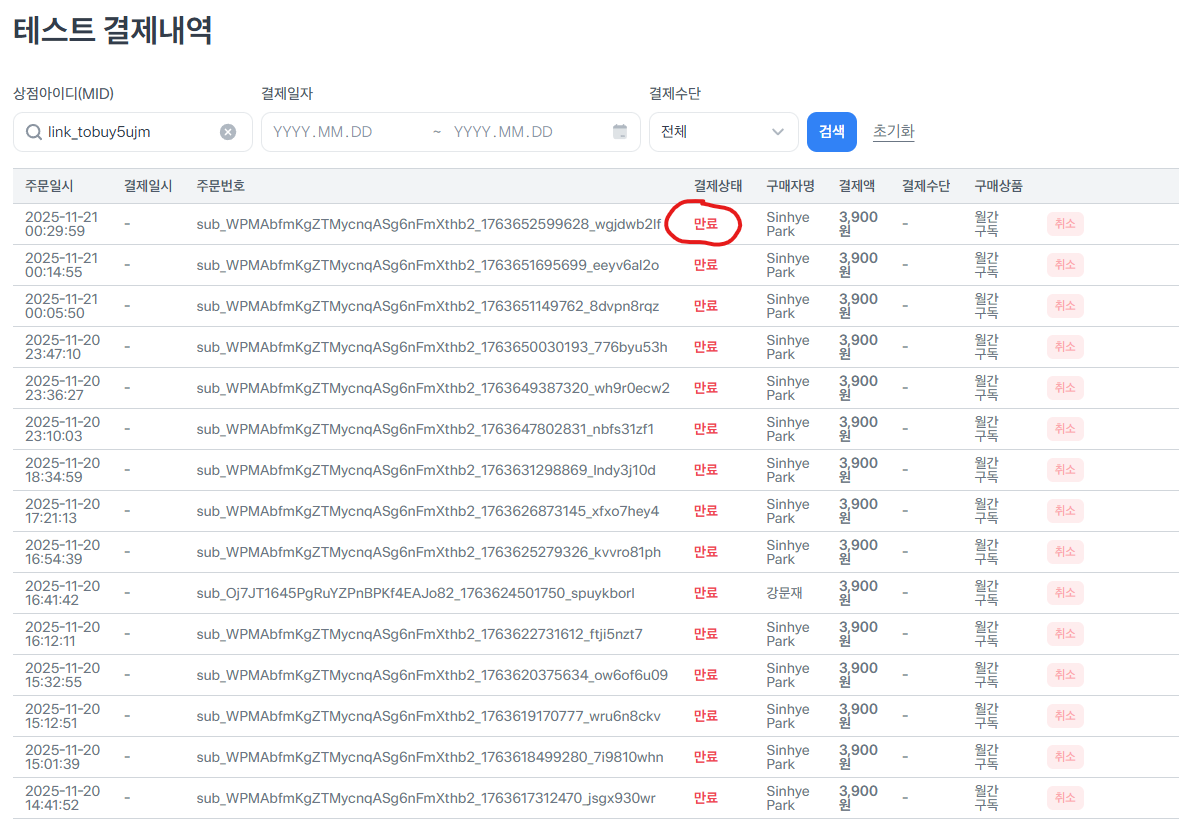Click the 주문일시 column header
Image resolution: width=1179 pixels, height=819 pixels.
(49, 187)
